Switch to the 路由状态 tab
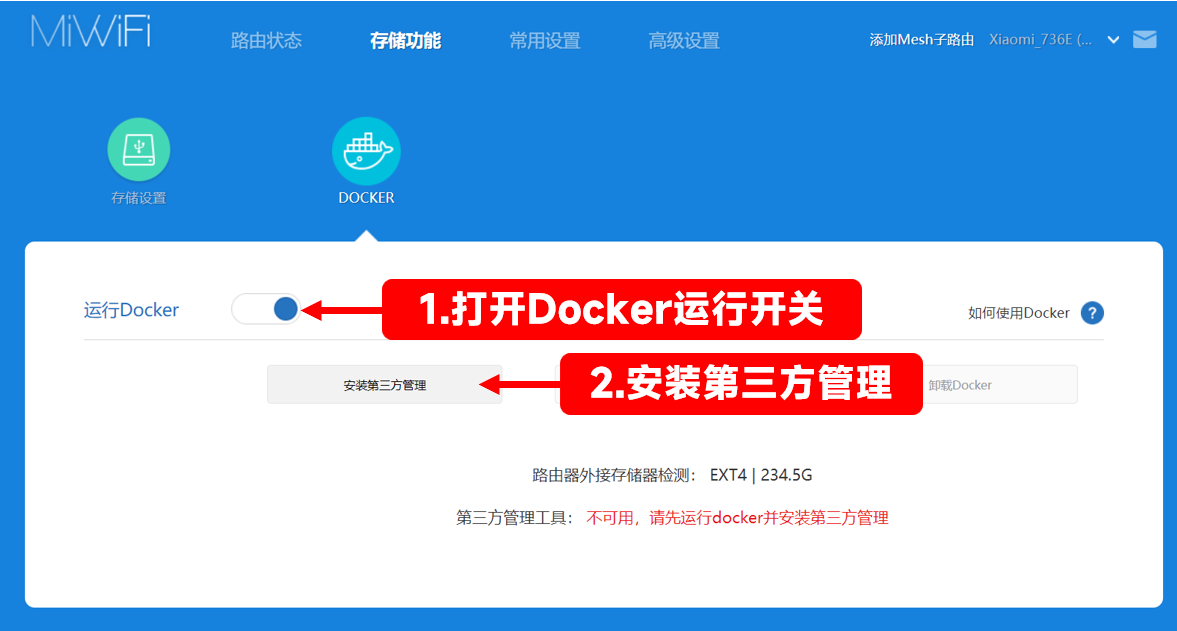Viewport: 1177px width, 631px height. pyautogui.click(x=266, y=40)
